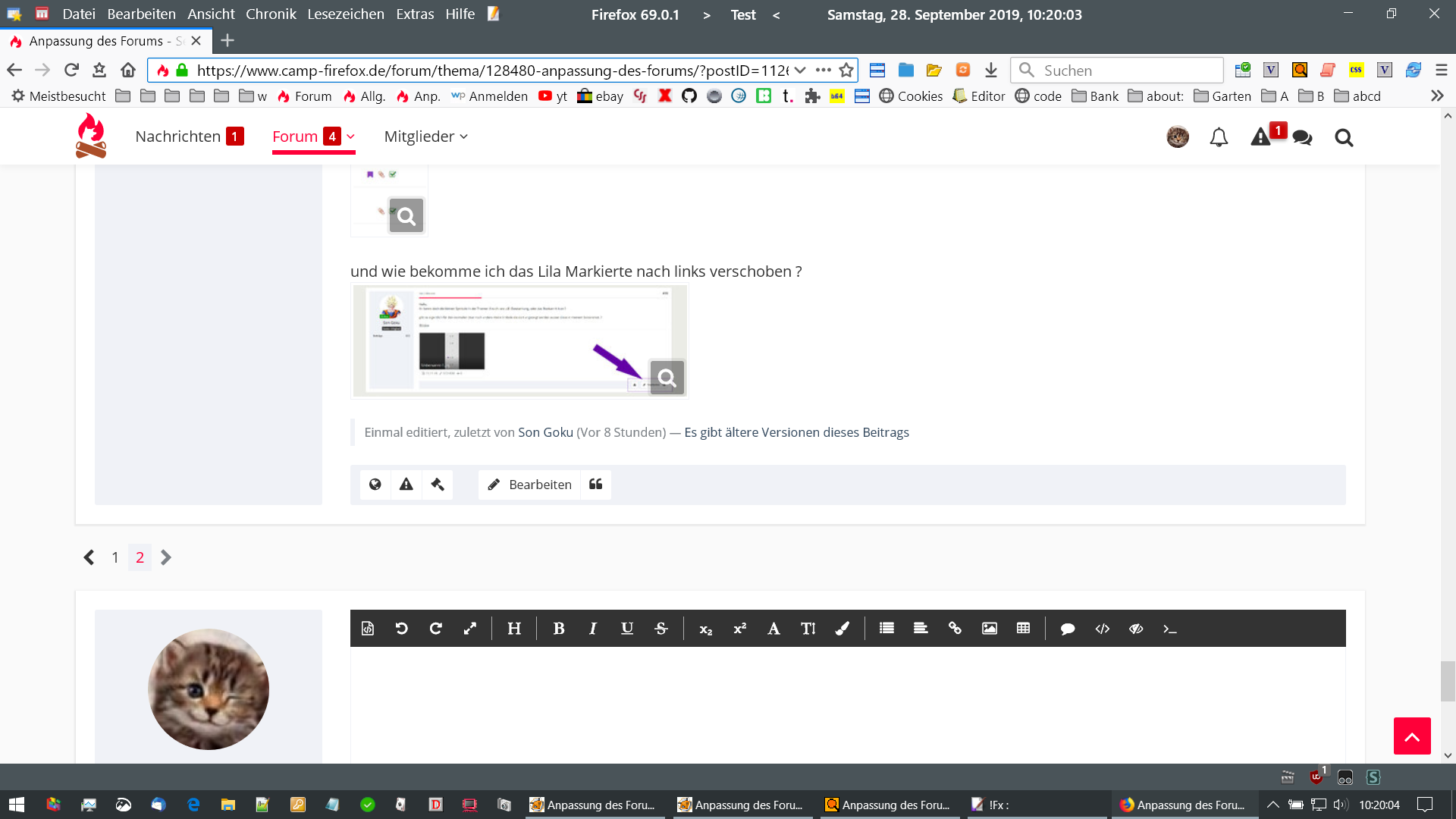Image resolution: width=1456 pixels, height=819 pixels.
Task: Insert code block in editor
Action: [x=1103, y=629]
